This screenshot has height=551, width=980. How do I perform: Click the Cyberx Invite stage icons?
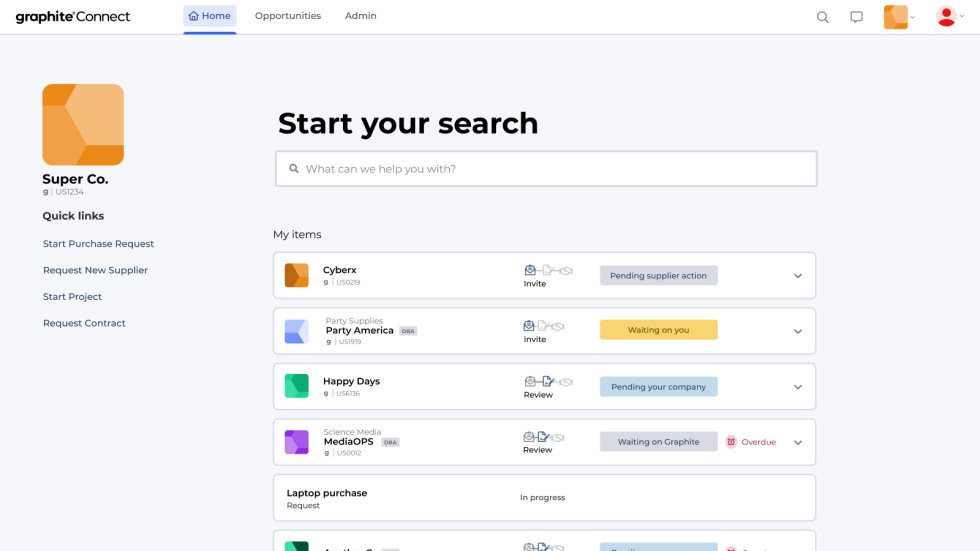548,270
